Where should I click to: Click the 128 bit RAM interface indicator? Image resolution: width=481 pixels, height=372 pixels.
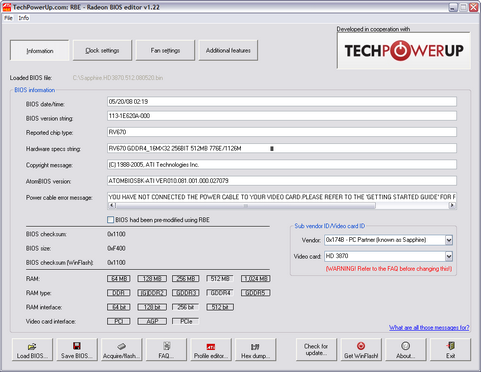152,307
